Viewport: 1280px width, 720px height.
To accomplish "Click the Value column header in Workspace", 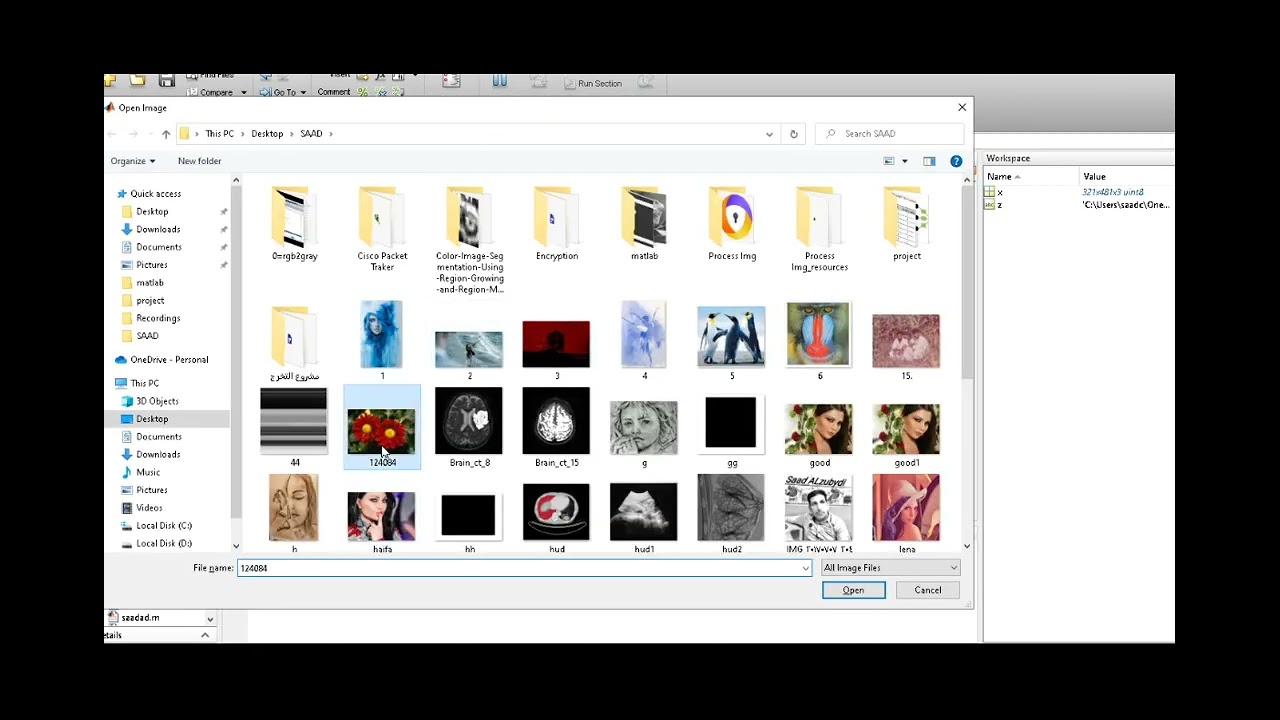I will point(1126,177).
